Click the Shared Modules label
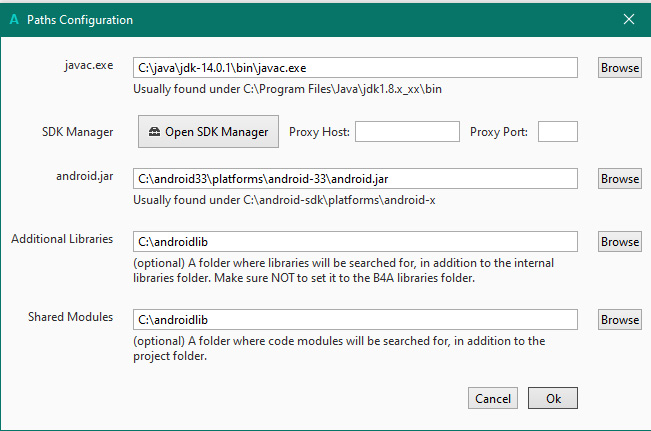 pos(70,317)
